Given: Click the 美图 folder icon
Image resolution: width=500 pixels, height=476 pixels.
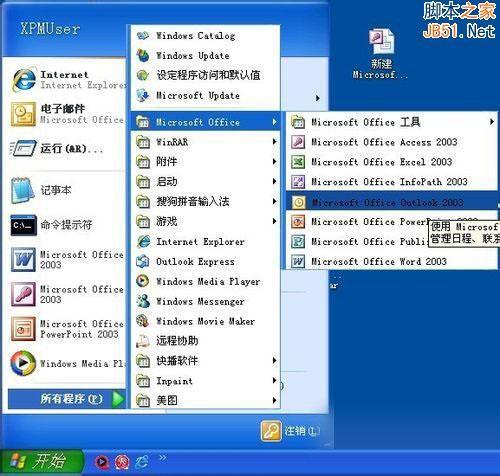Looking at the screenshot, I should (x=143, y=400).
